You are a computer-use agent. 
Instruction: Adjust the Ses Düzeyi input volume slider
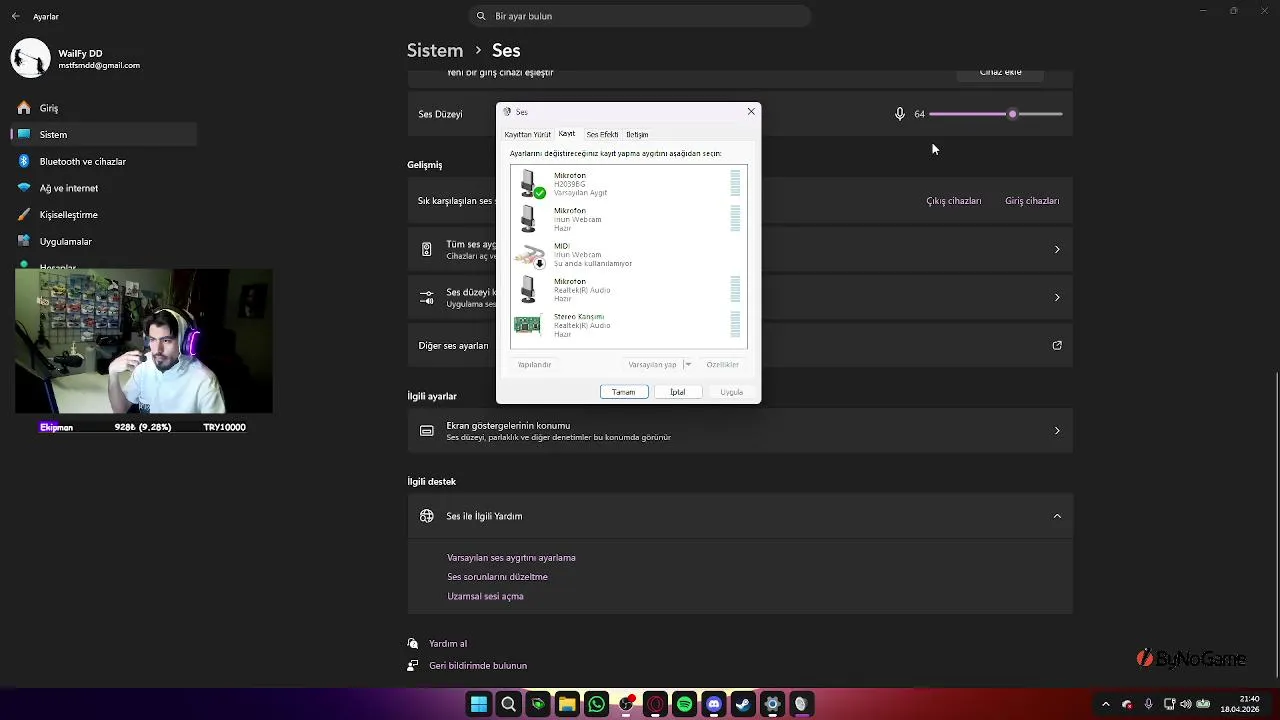click(x=995, y=114)
